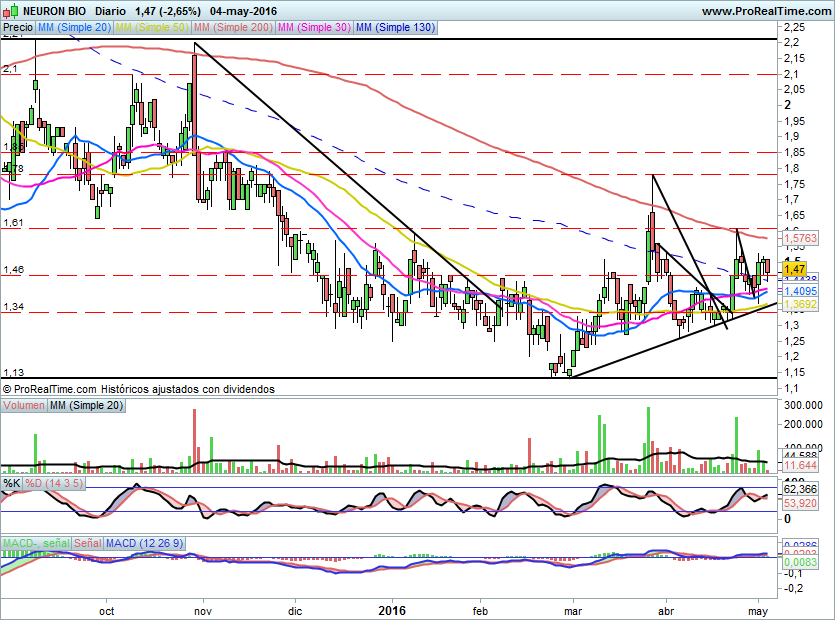Viewport: 835px width, 620px height.
Task: Click the 200.000 volume axis label
Action: [x=803, y=425]
